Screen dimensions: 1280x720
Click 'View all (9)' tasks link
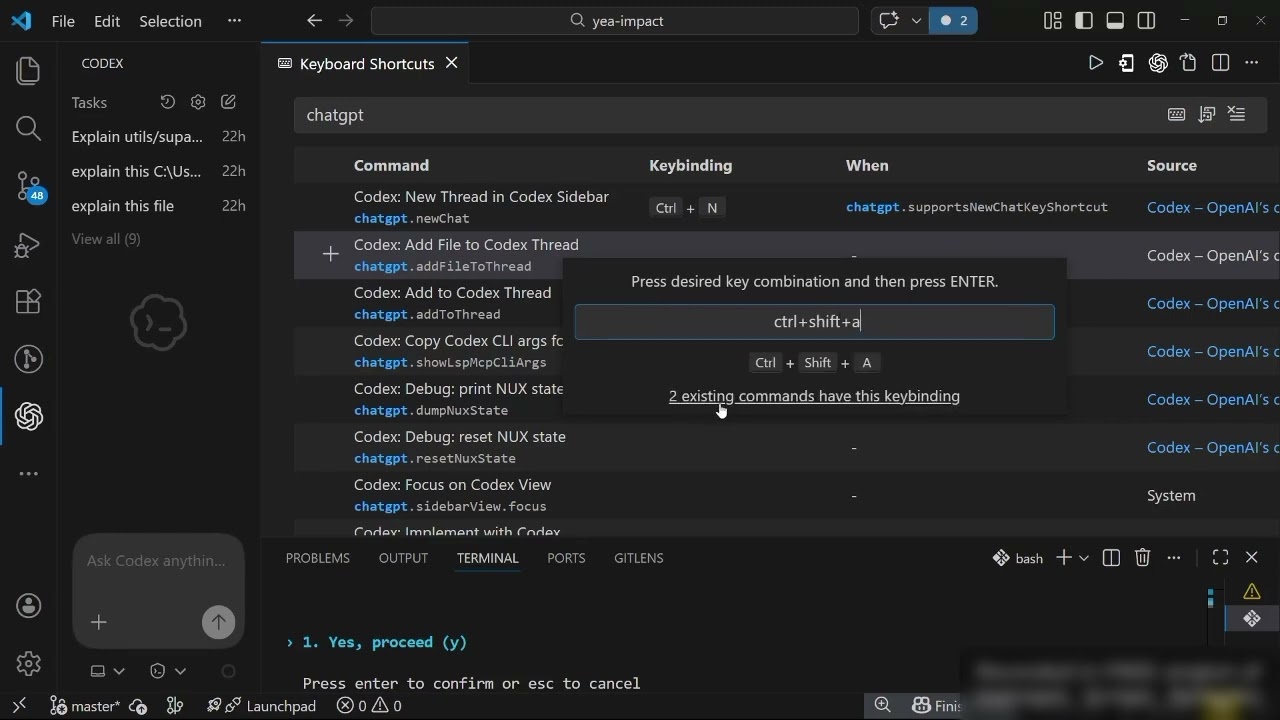(x=106, y=239)
